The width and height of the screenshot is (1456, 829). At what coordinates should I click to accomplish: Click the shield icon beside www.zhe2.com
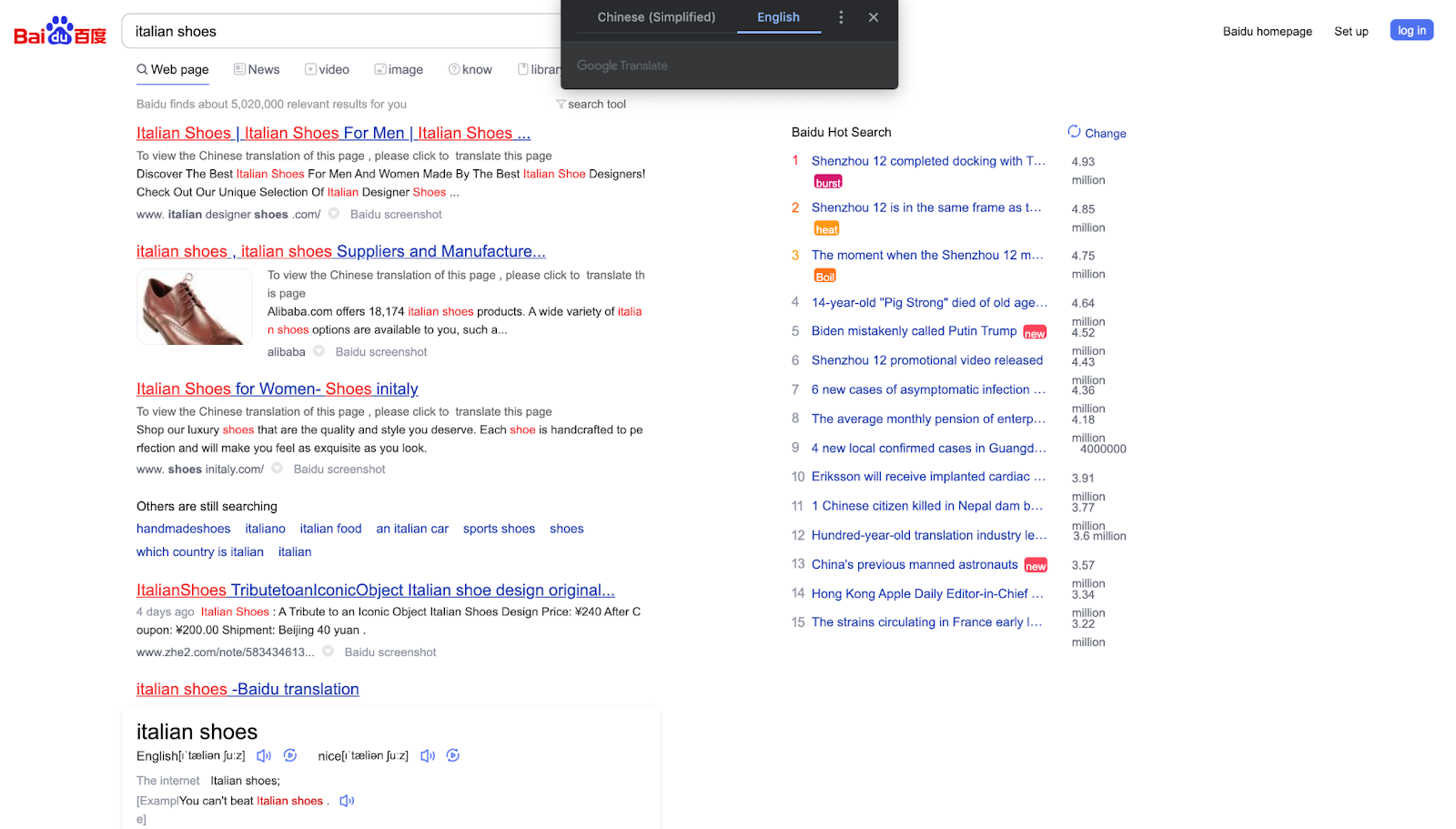click(x=329, y=652)
